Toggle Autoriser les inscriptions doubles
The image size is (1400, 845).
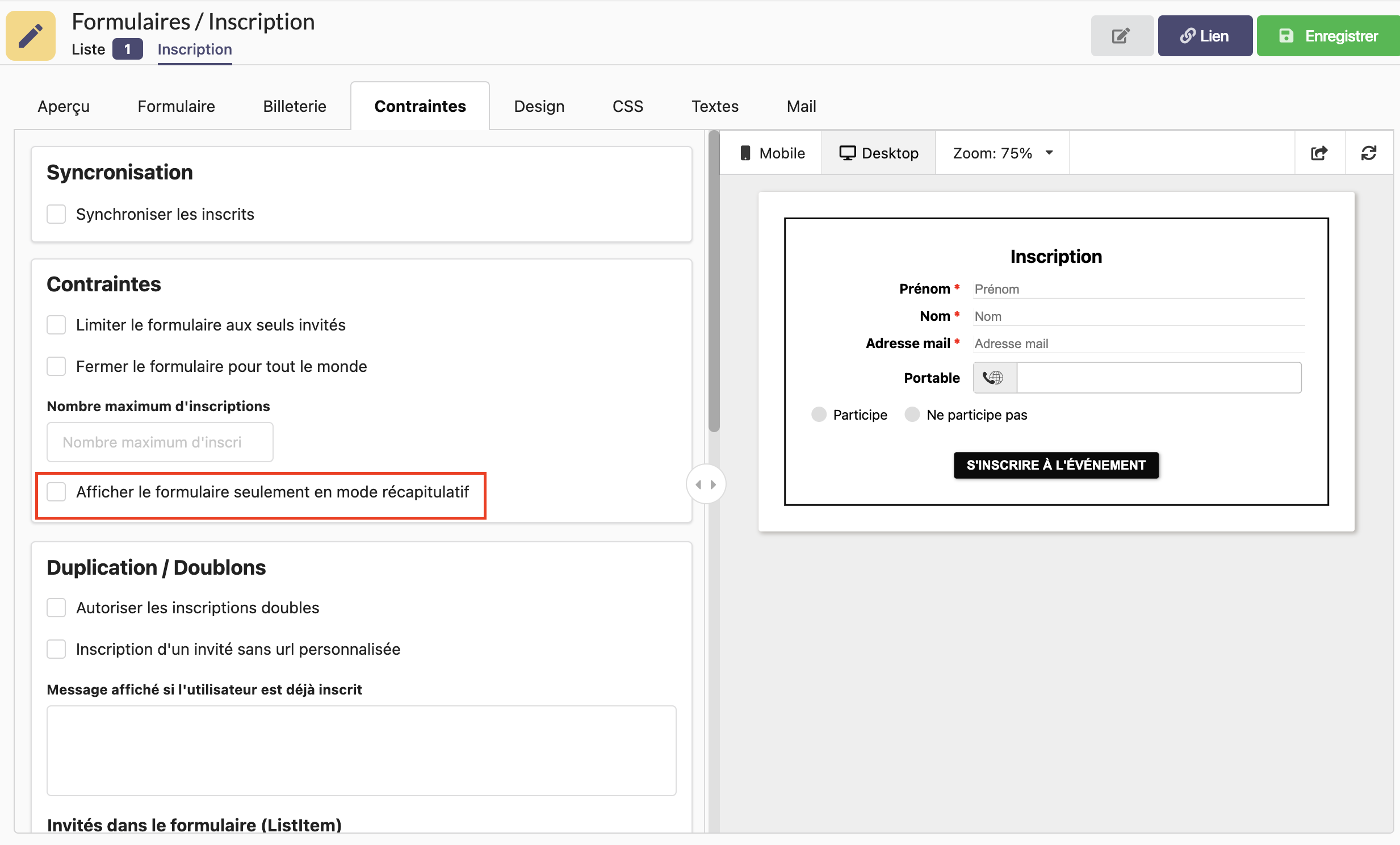tap(56, 608)
